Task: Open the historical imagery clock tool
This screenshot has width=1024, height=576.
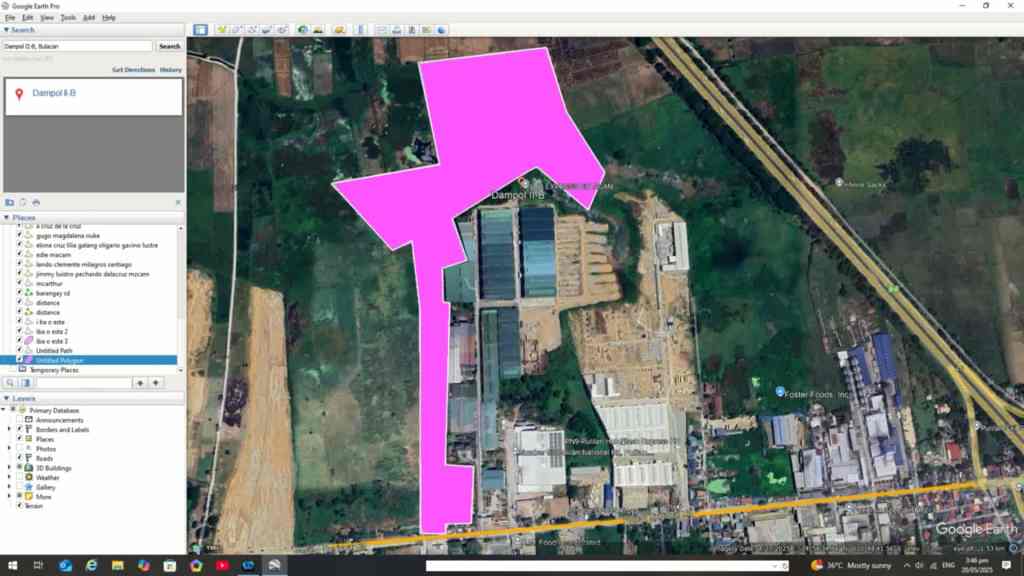Action: pyautogui.click(x=303, y=30)
